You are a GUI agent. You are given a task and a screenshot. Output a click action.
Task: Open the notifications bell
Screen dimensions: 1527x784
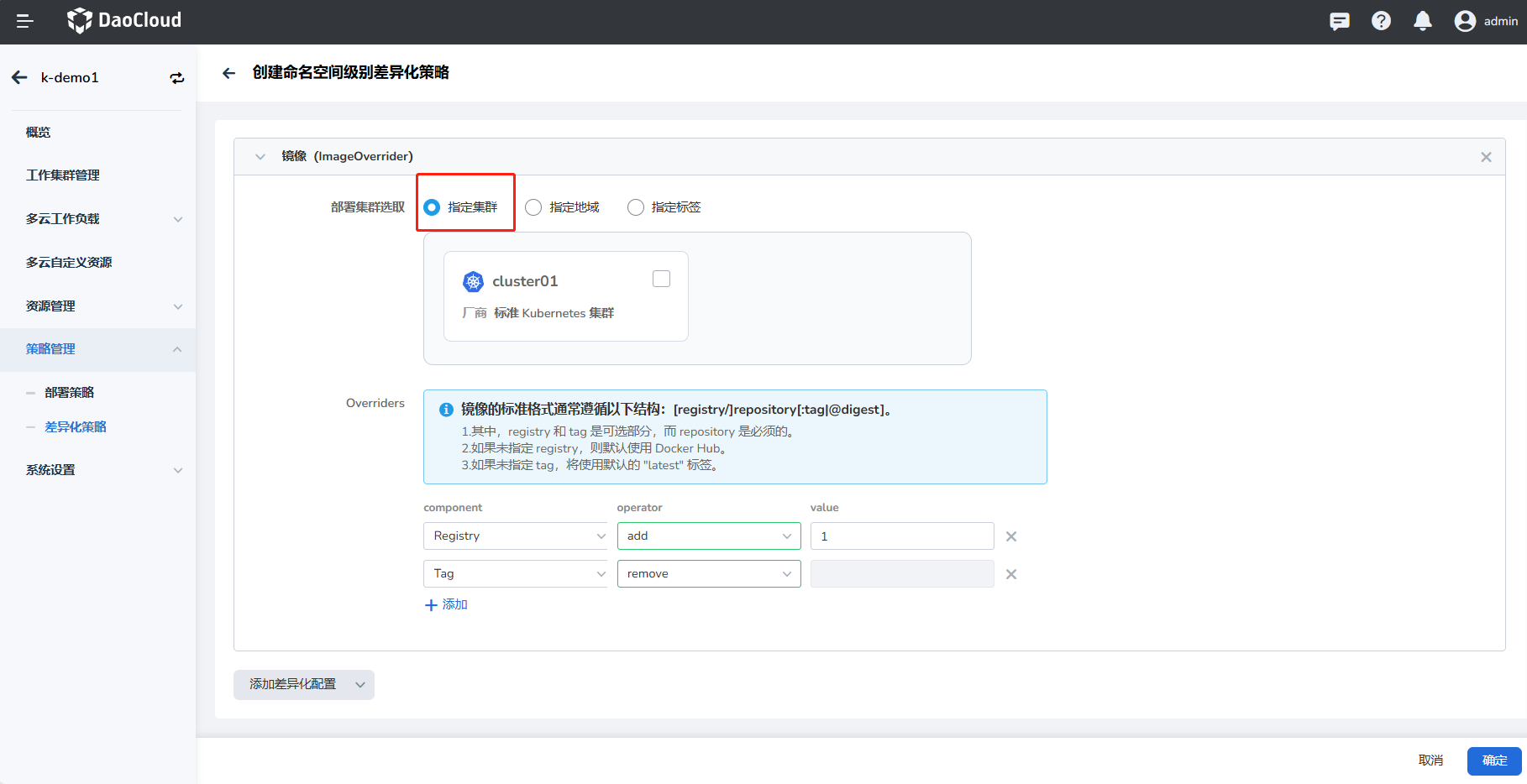click(x=1422, y=21)
